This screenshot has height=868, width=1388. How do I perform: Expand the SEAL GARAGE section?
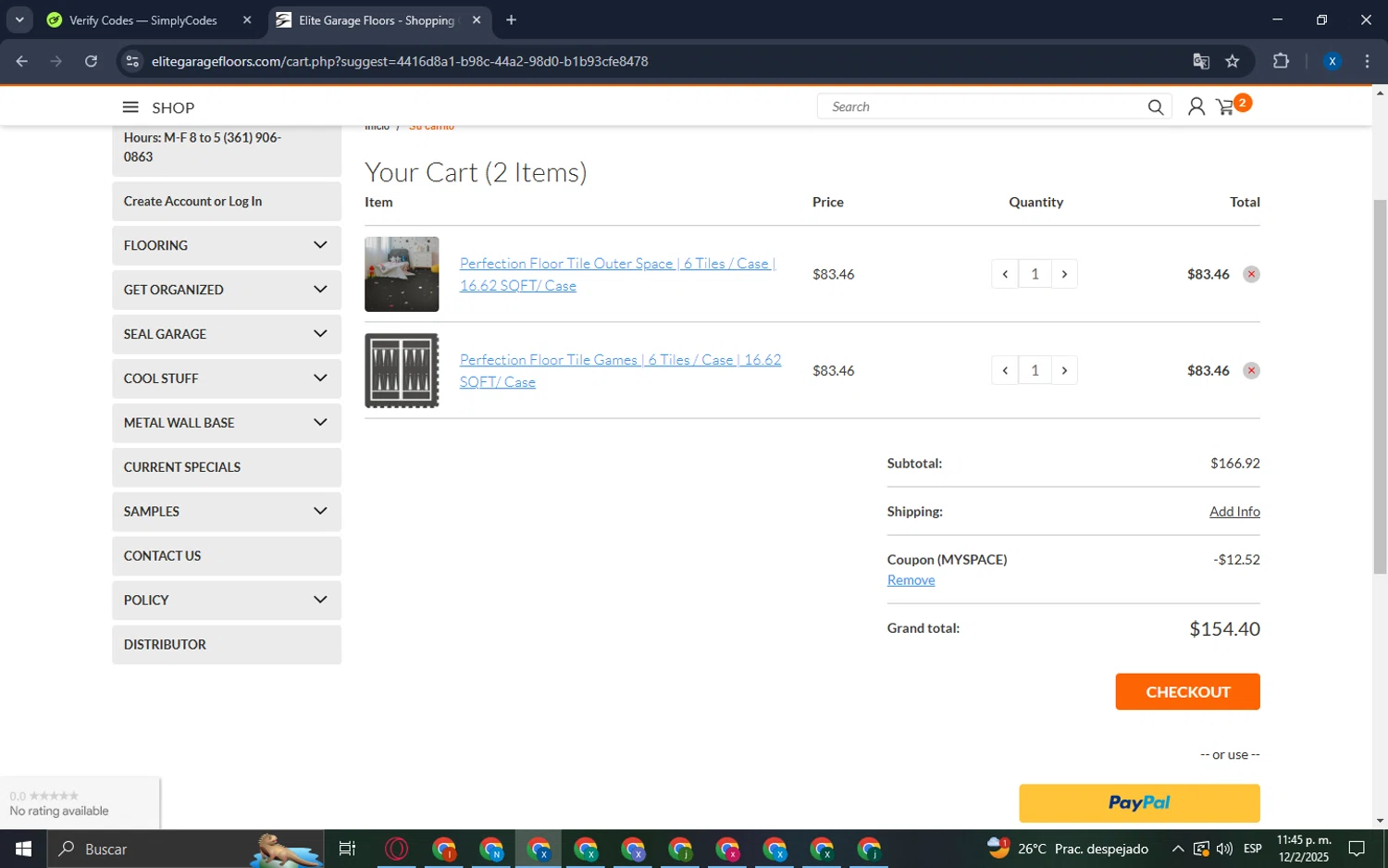227,334
